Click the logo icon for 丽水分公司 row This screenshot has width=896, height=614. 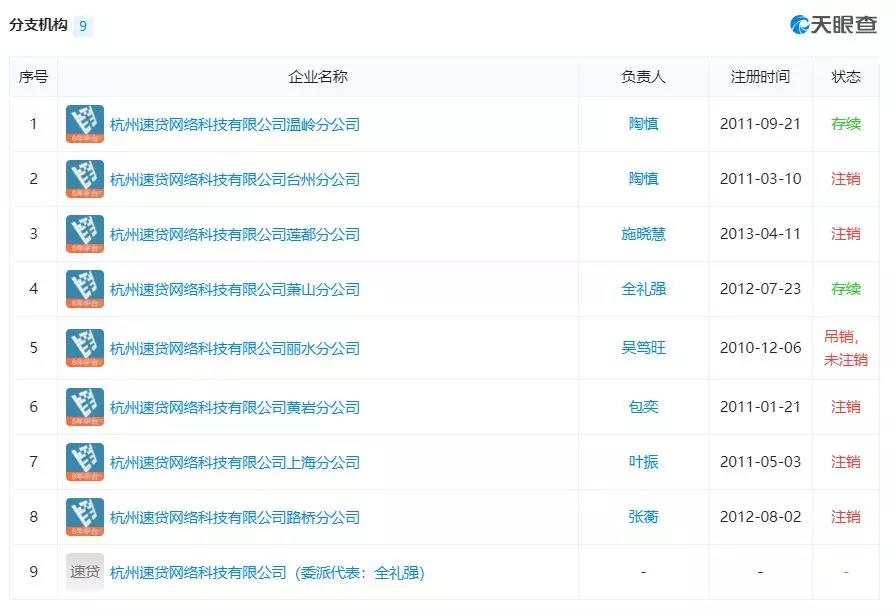point(85,348)
